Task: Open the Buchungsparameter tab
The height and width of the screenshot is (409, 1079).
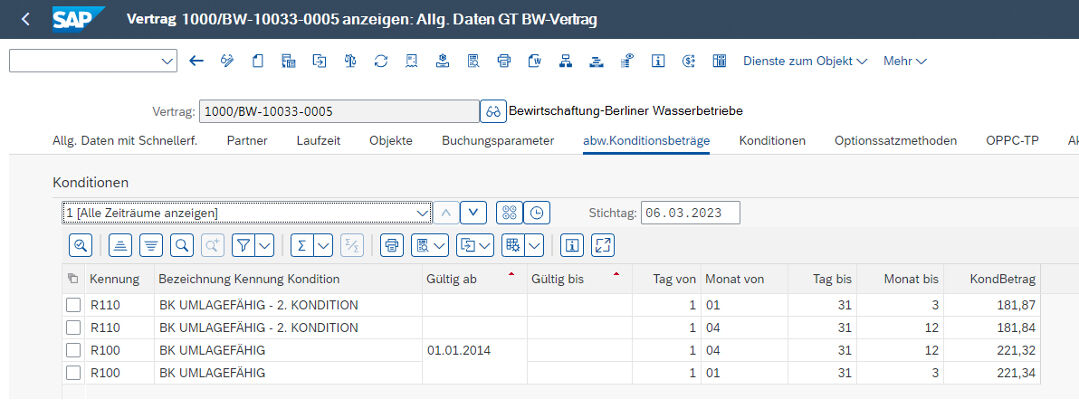Action: (497, 140)
